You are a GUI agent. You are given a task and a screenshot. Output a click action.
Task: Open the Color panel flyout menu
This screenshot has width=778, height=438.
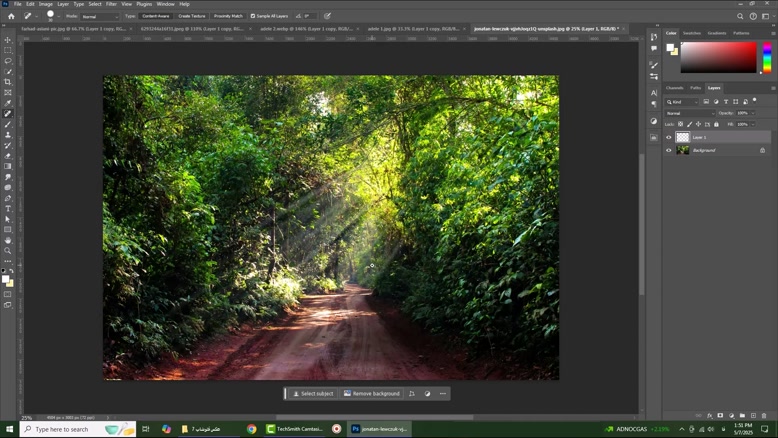point(773,33)
